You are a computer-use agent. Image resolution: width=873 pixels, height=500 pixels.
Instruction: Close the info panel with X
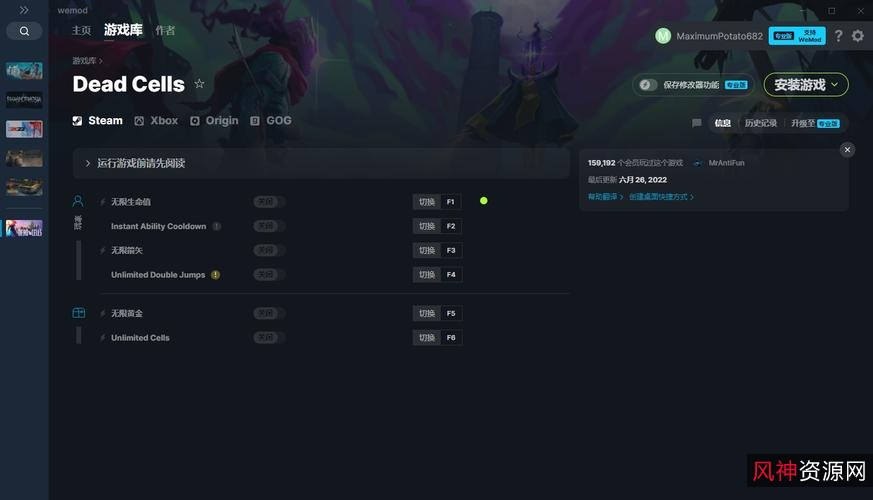[x=847, y=150]
